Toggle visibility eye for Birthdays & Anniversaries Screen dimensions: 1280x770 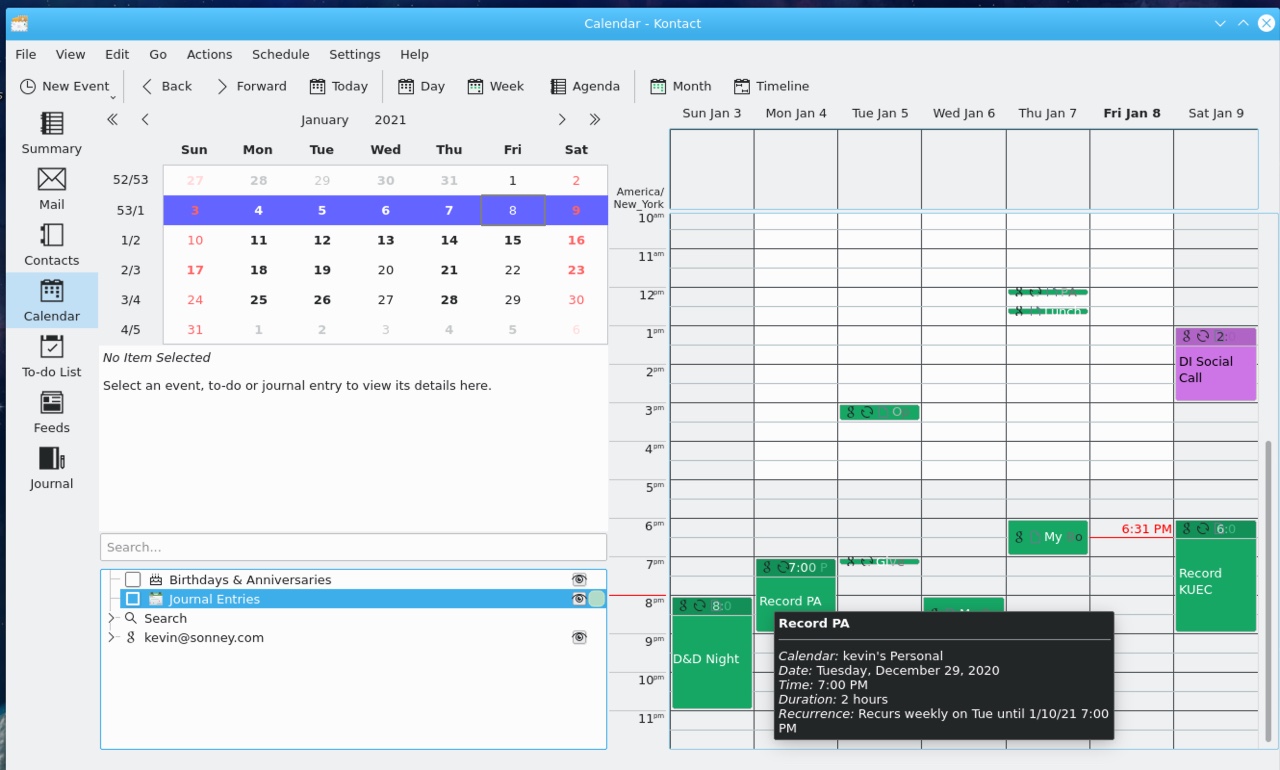(579, 579)
